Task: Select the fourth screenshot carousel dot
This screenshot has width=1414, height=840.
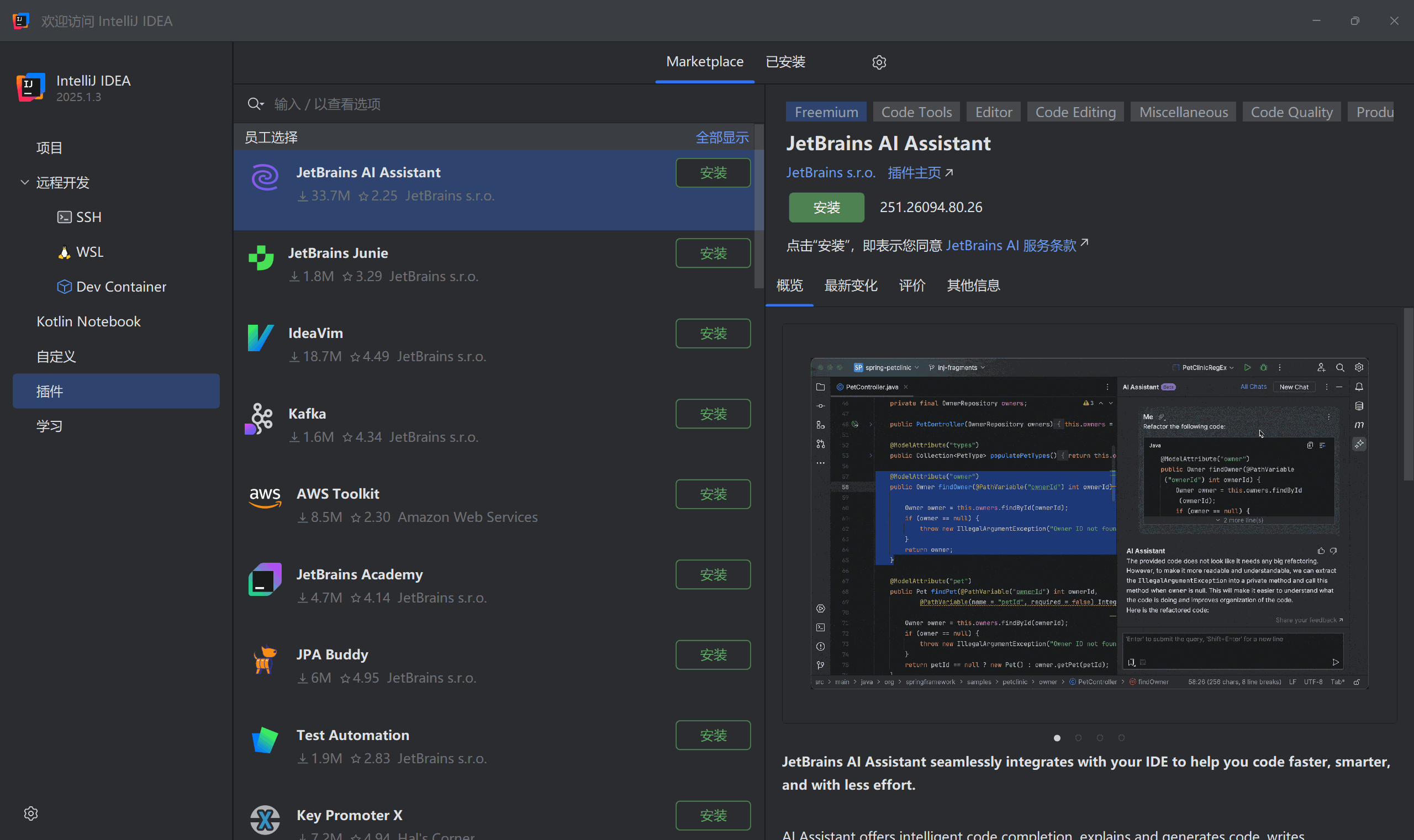Action: (1121, 737)
